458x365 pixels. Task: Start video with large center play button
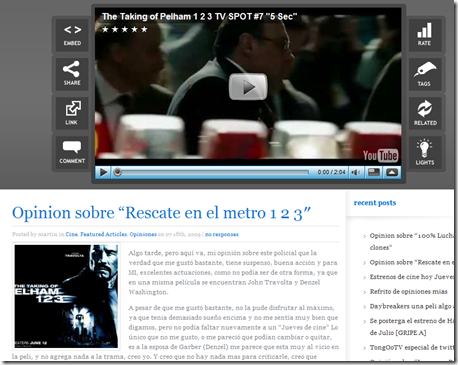[x=248, y=87]
